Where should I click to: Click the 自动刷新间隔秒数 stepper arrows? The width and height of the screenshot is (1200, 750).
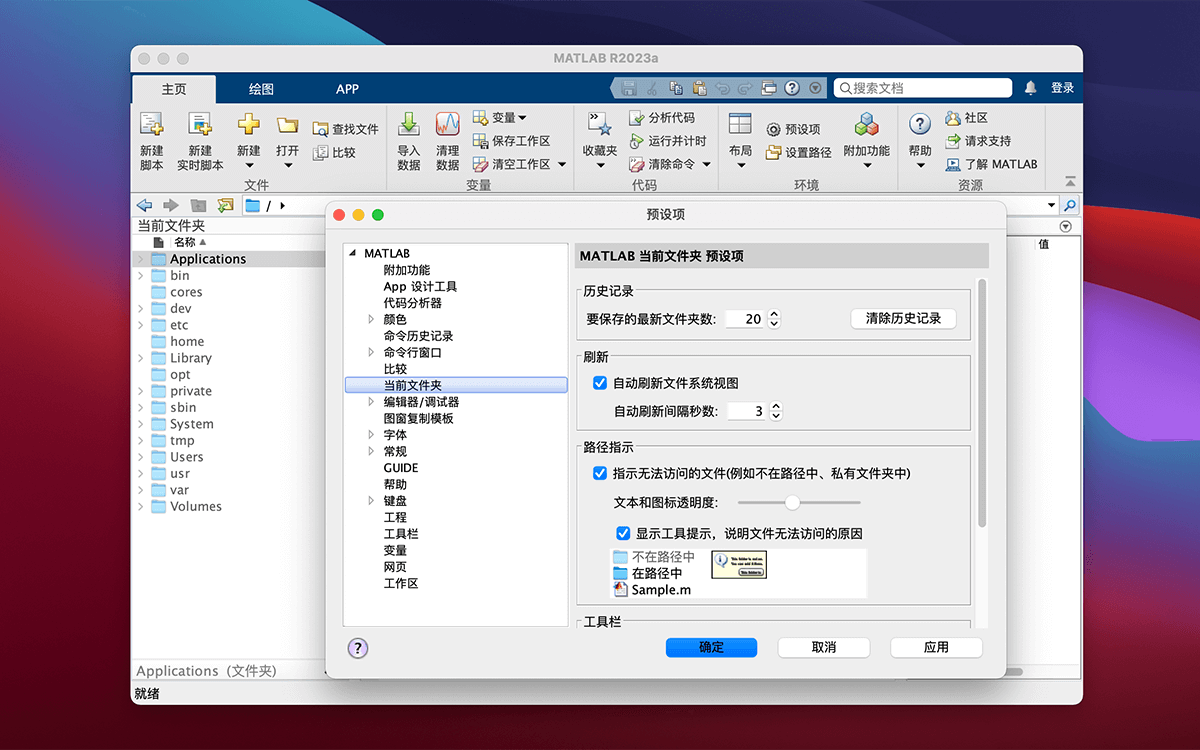tap(775, 411)
